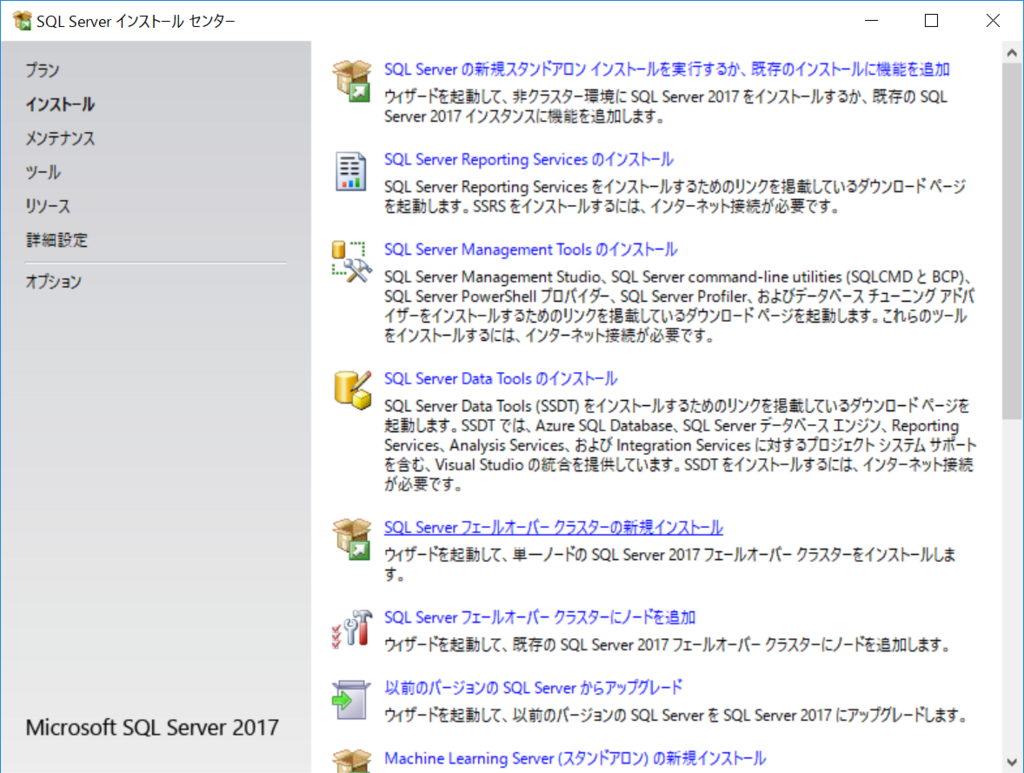Open the ツール page
This screenshot has height=773, width=1024.
(x=43, y=172)
